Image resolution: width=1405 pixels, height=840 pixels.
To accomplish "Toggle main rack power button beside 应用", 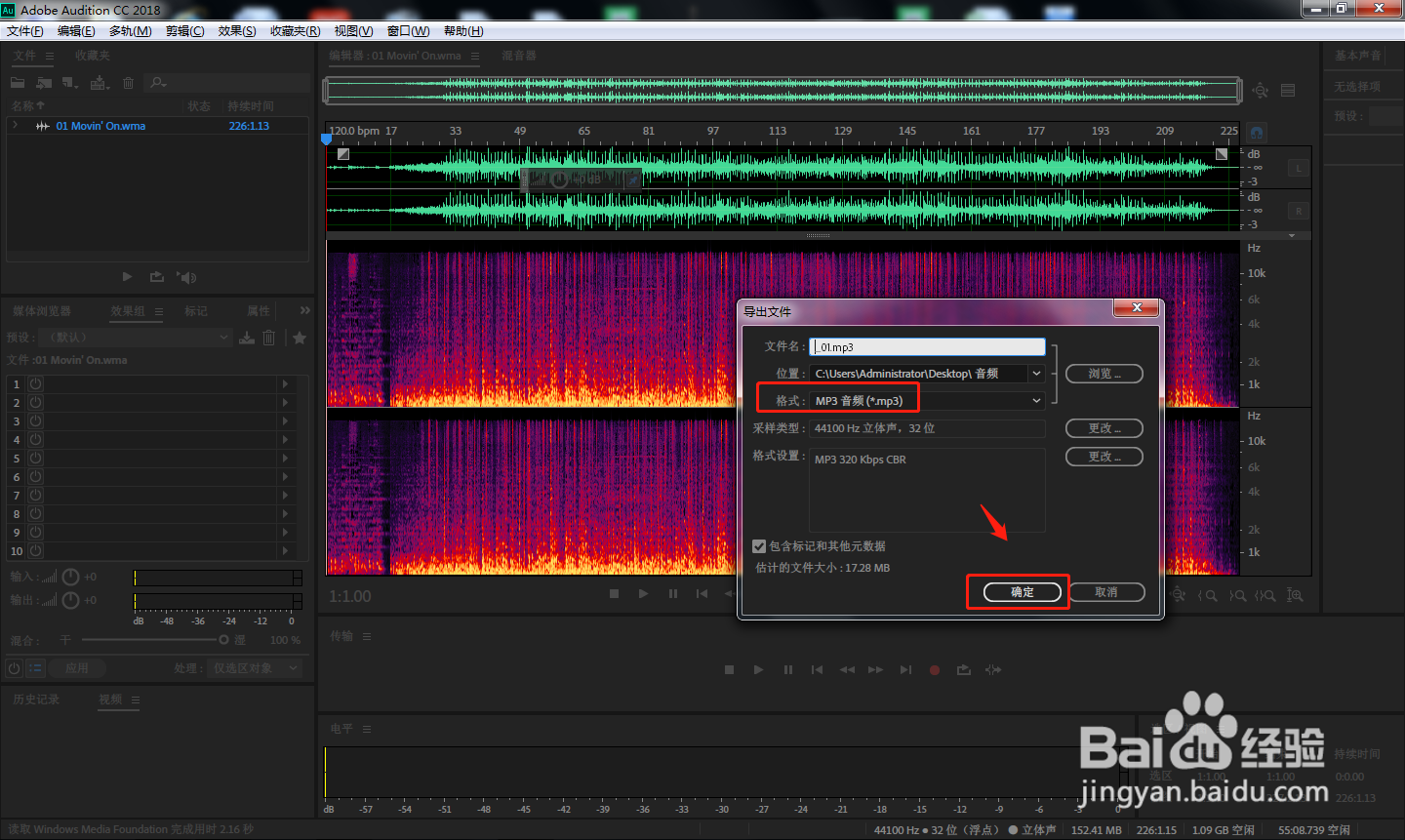I will click(14, 668).
